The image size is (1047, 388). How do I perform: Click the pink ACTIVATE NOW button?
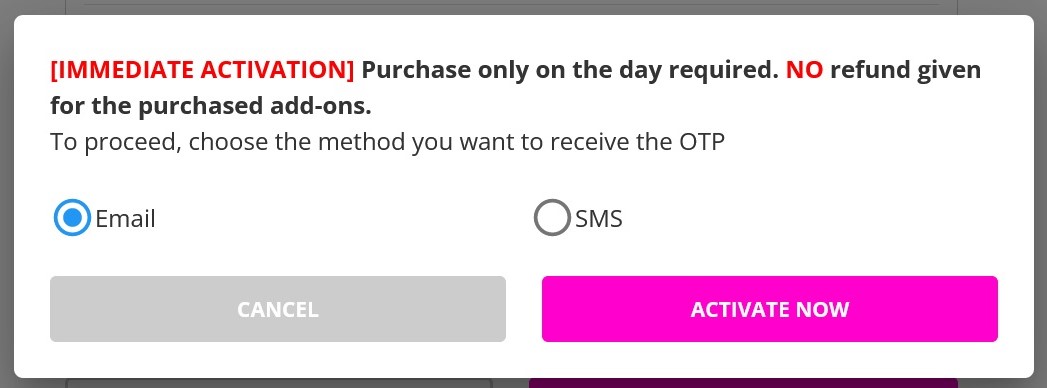[770, 309]
